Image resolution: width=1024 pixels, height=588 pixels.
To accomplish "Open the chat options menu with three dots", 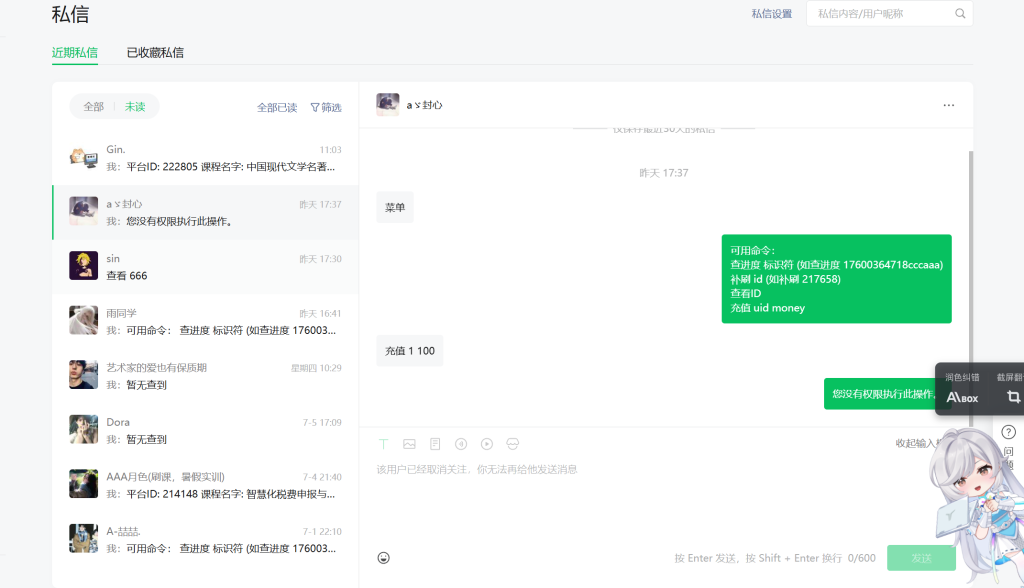I will click(950, 105).
